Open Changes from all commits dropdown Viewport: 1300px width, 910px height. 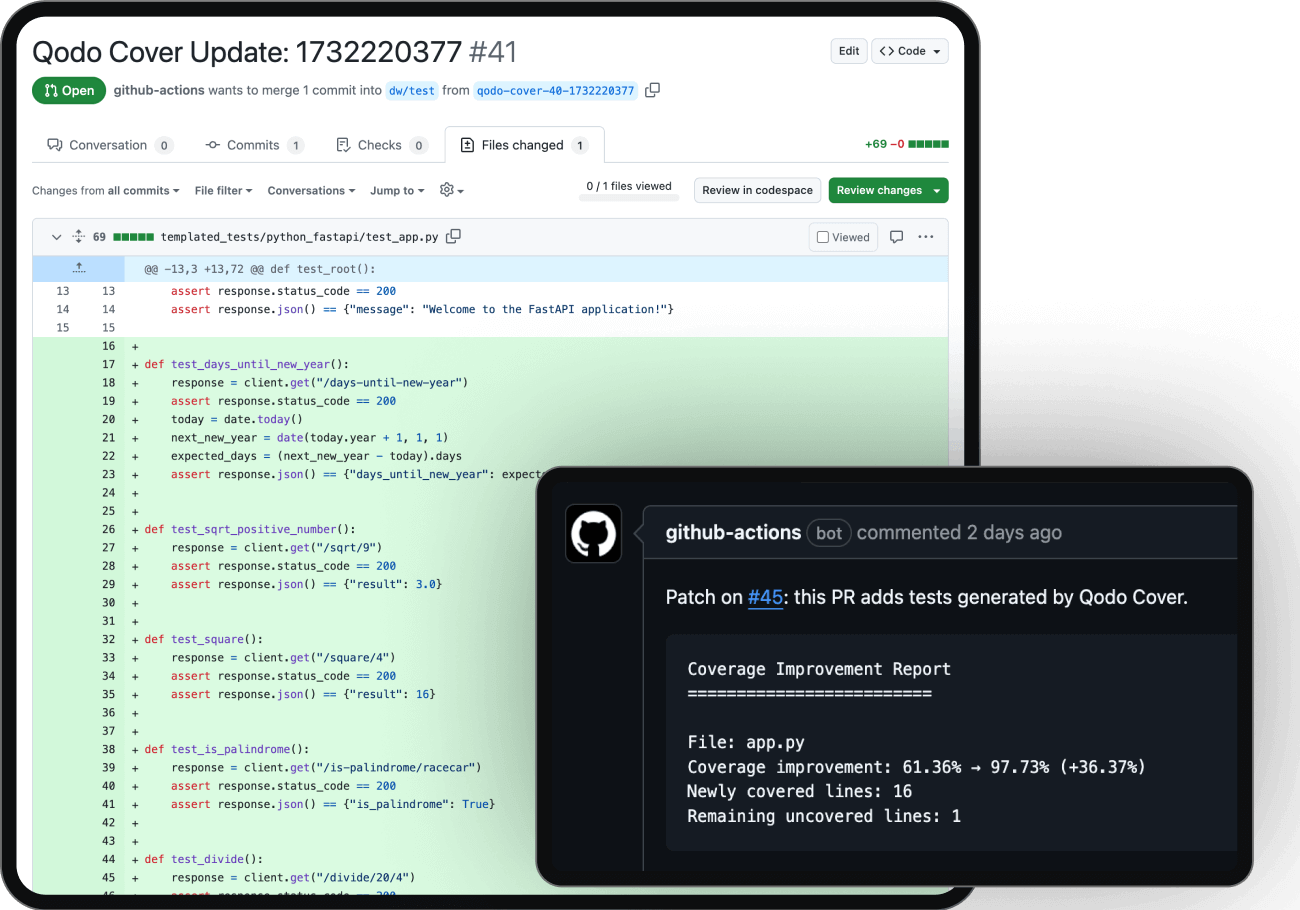[106, 190]
